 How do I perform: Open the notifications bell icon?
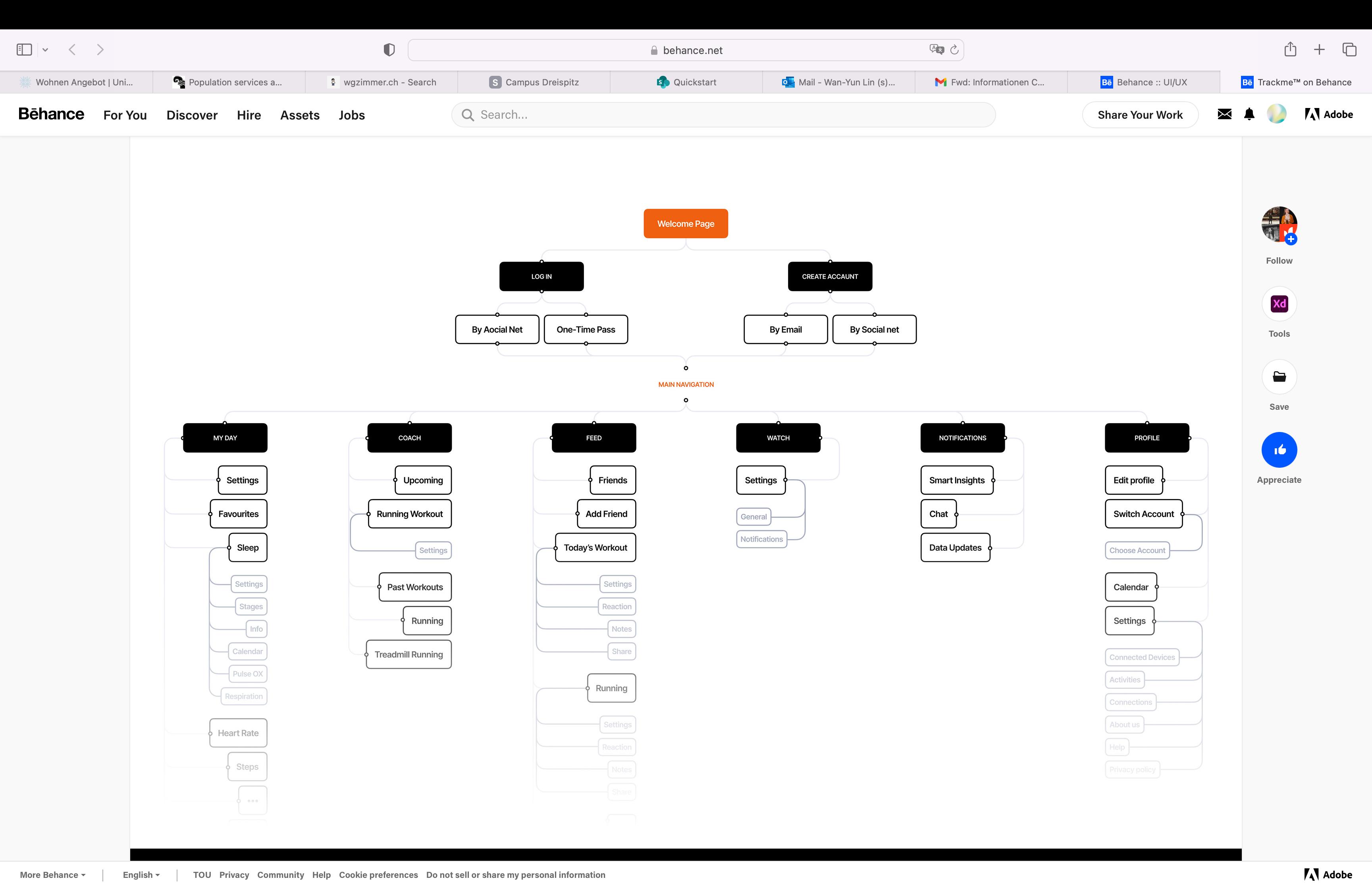(x=1249, y=114)
